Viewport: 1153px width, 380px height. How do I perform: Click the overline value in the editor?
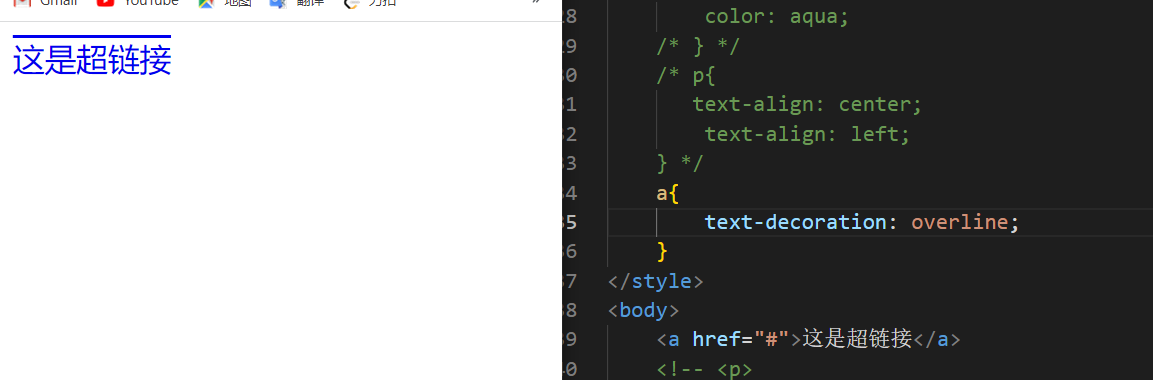[960, 222]
